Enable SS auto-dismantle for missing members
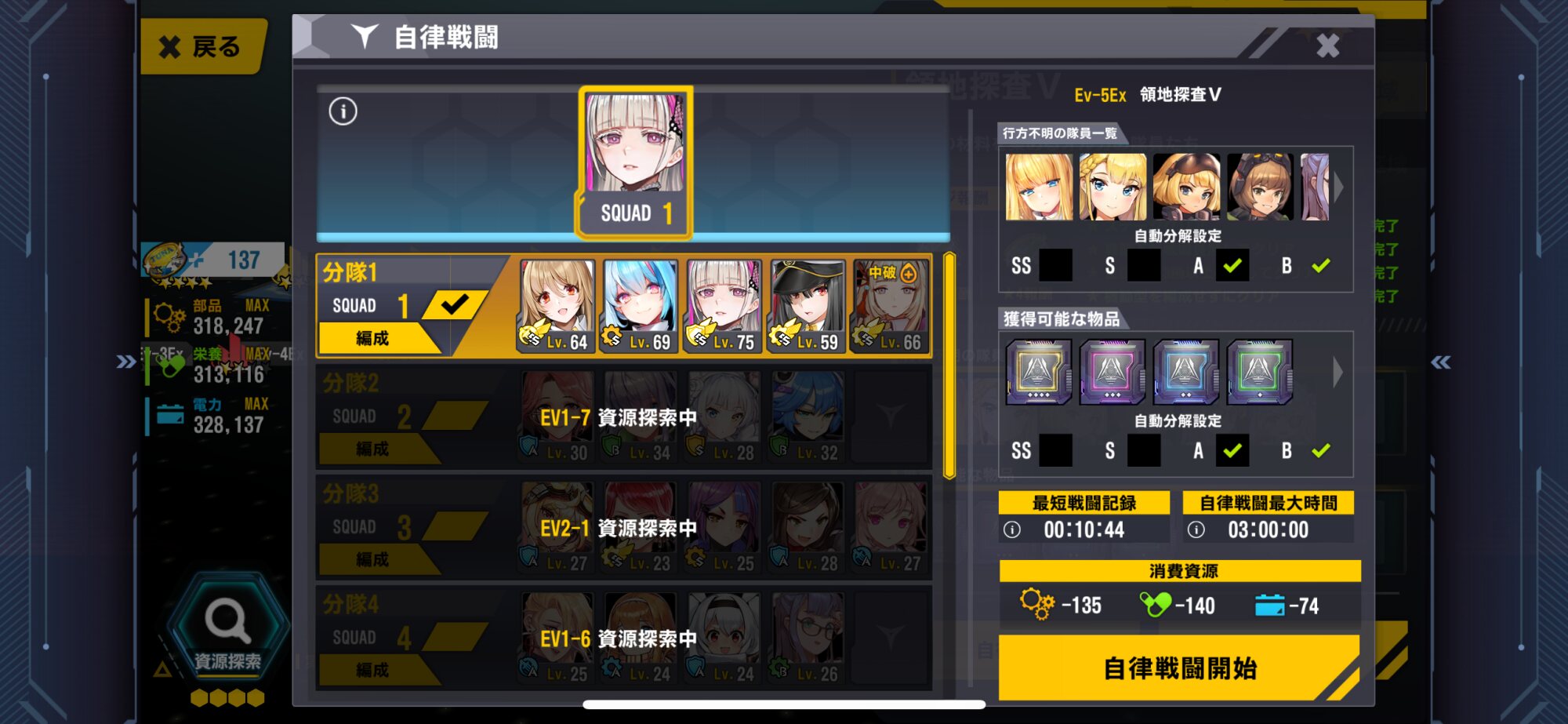 (x=1055, y=265)
